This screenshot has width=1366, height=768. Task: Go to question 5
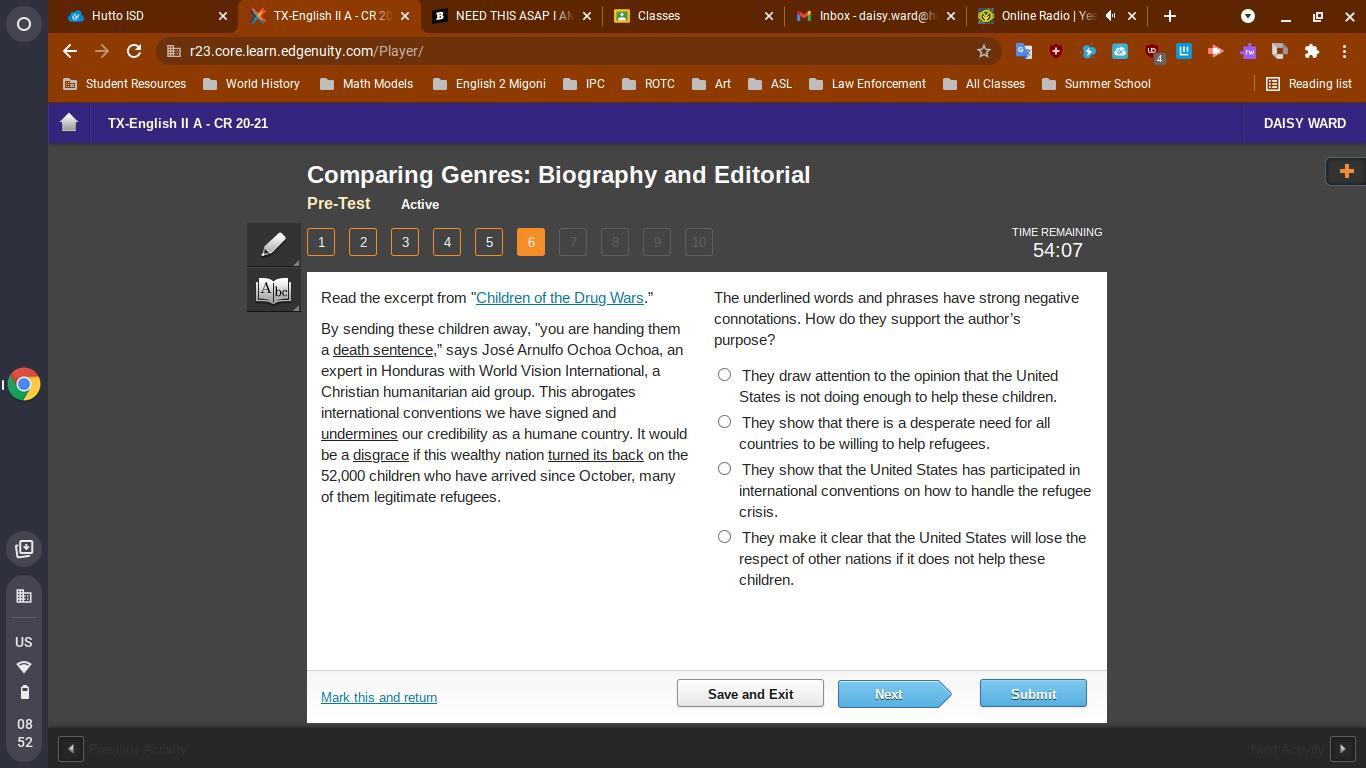pos(489,242)
